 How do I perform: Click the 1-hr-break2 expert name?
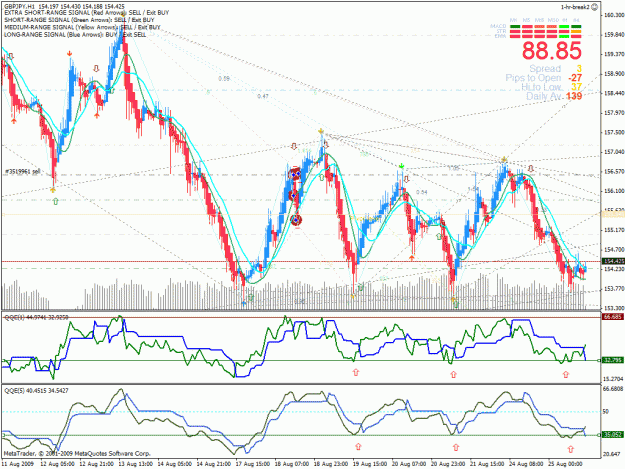tap(575, 7)
